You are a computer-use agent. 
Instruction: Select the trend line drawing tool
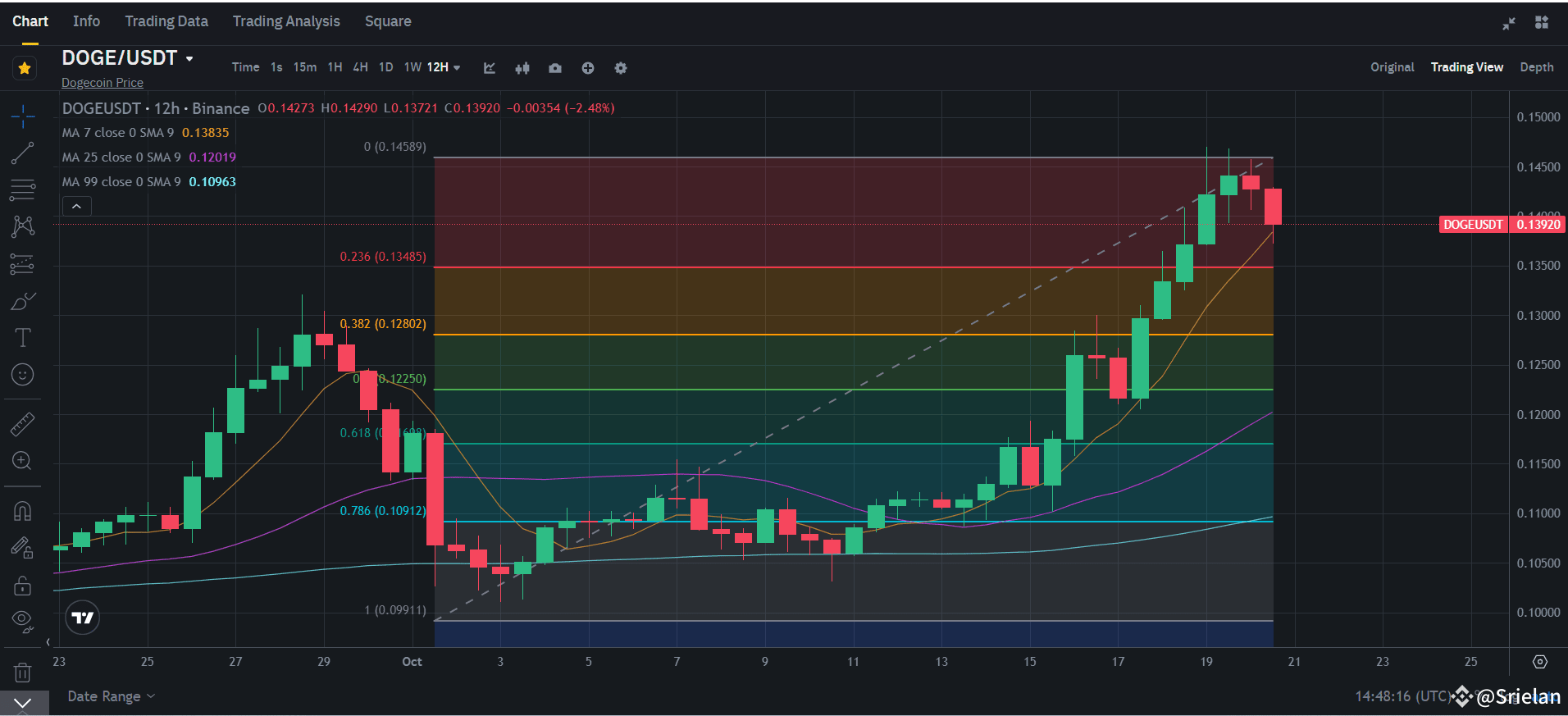[23, 153]
